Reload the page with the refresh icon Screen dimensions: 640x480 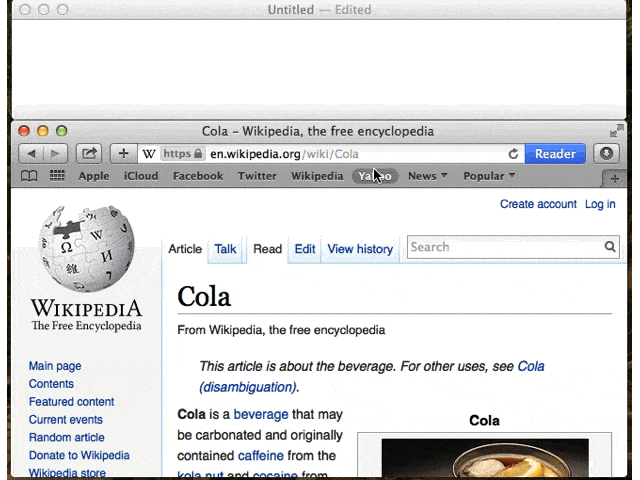pyautogui.click(x=513, y=154)
